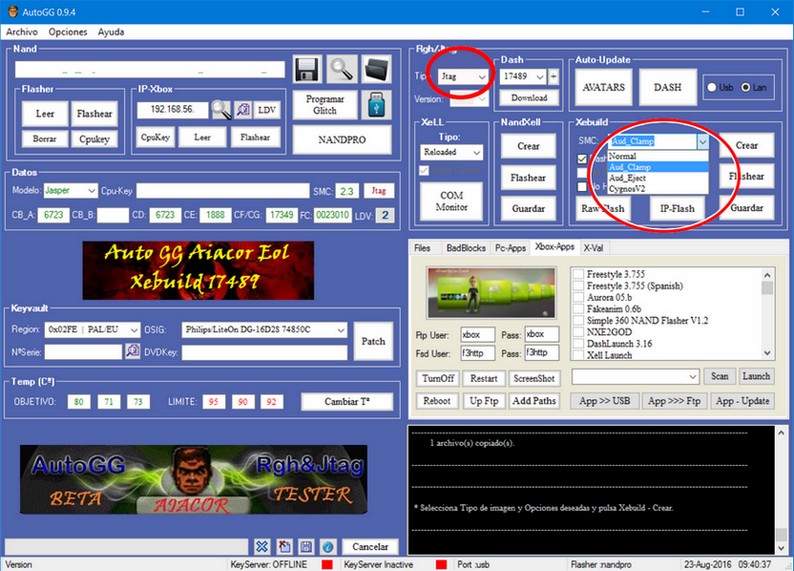Click the blue X icon left of Cancelar
794x571 pixels.
point(262,546)
